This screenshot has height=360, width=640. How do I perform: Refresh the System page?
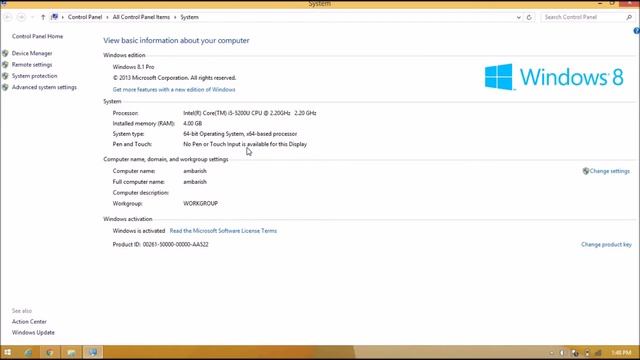coord(529,17)
